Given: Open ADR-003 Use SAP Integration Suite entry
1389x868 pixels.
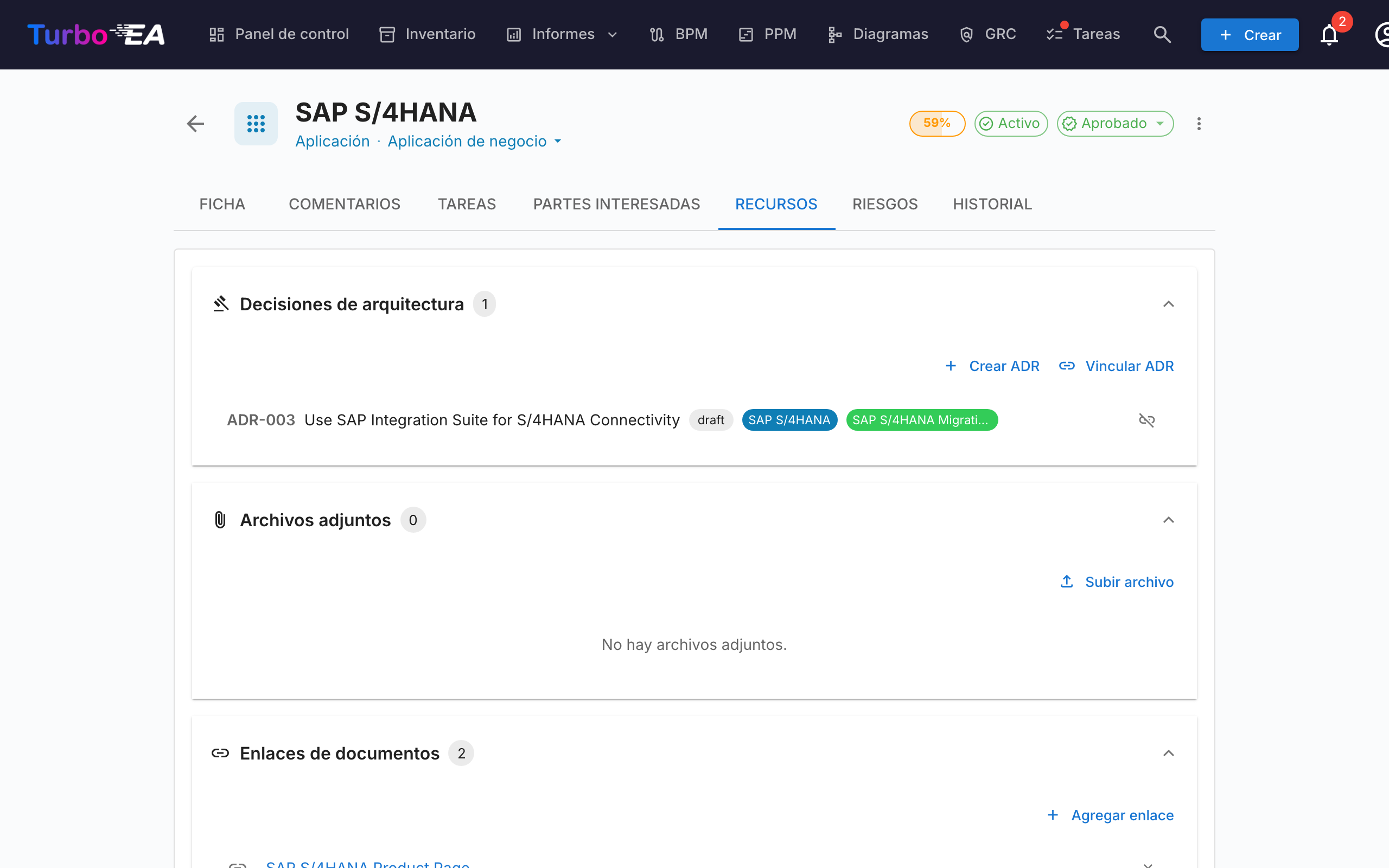Looking at the screenshot, I should tap(453, 420).
